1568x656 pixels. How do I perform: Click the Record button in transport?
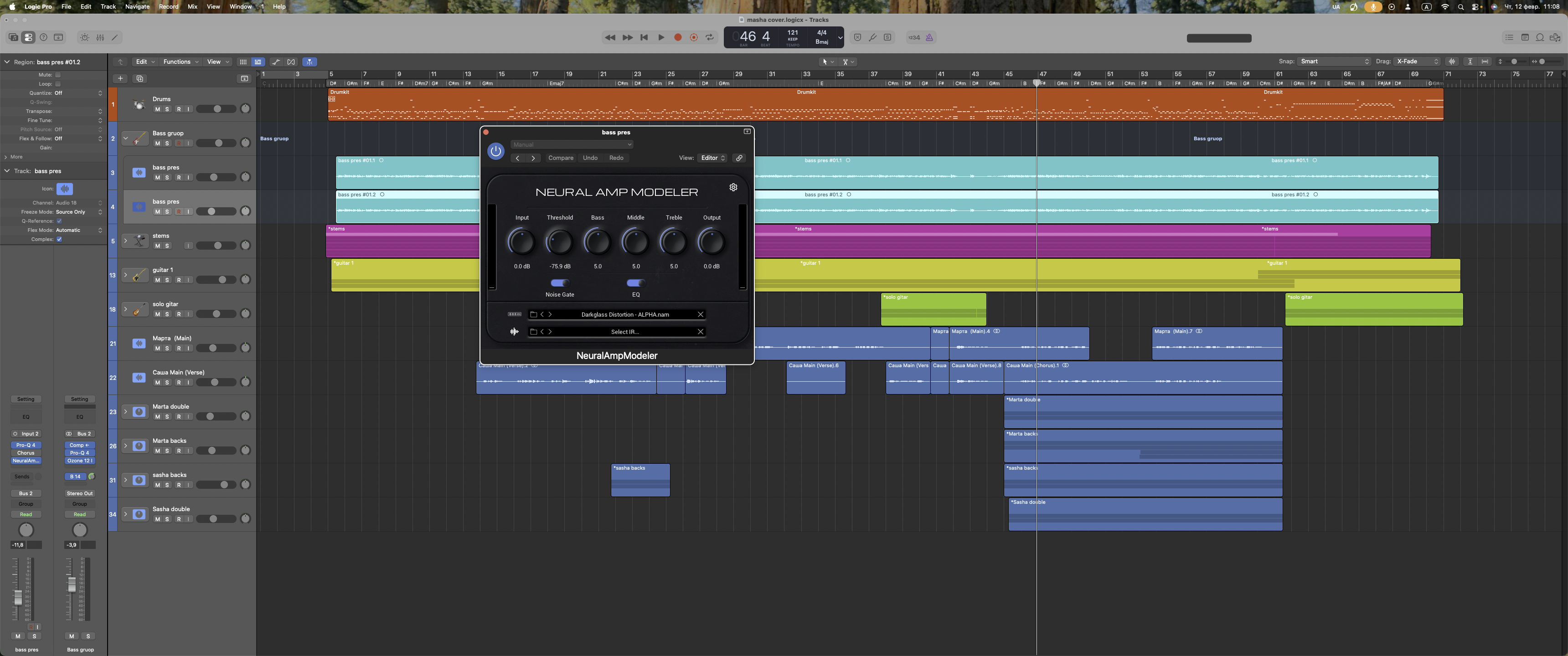[677, 38]
